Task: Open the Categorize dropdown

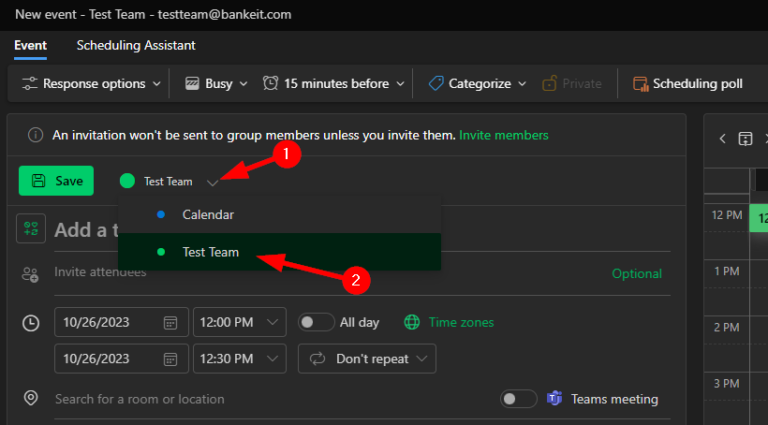Action: [478, 84]
